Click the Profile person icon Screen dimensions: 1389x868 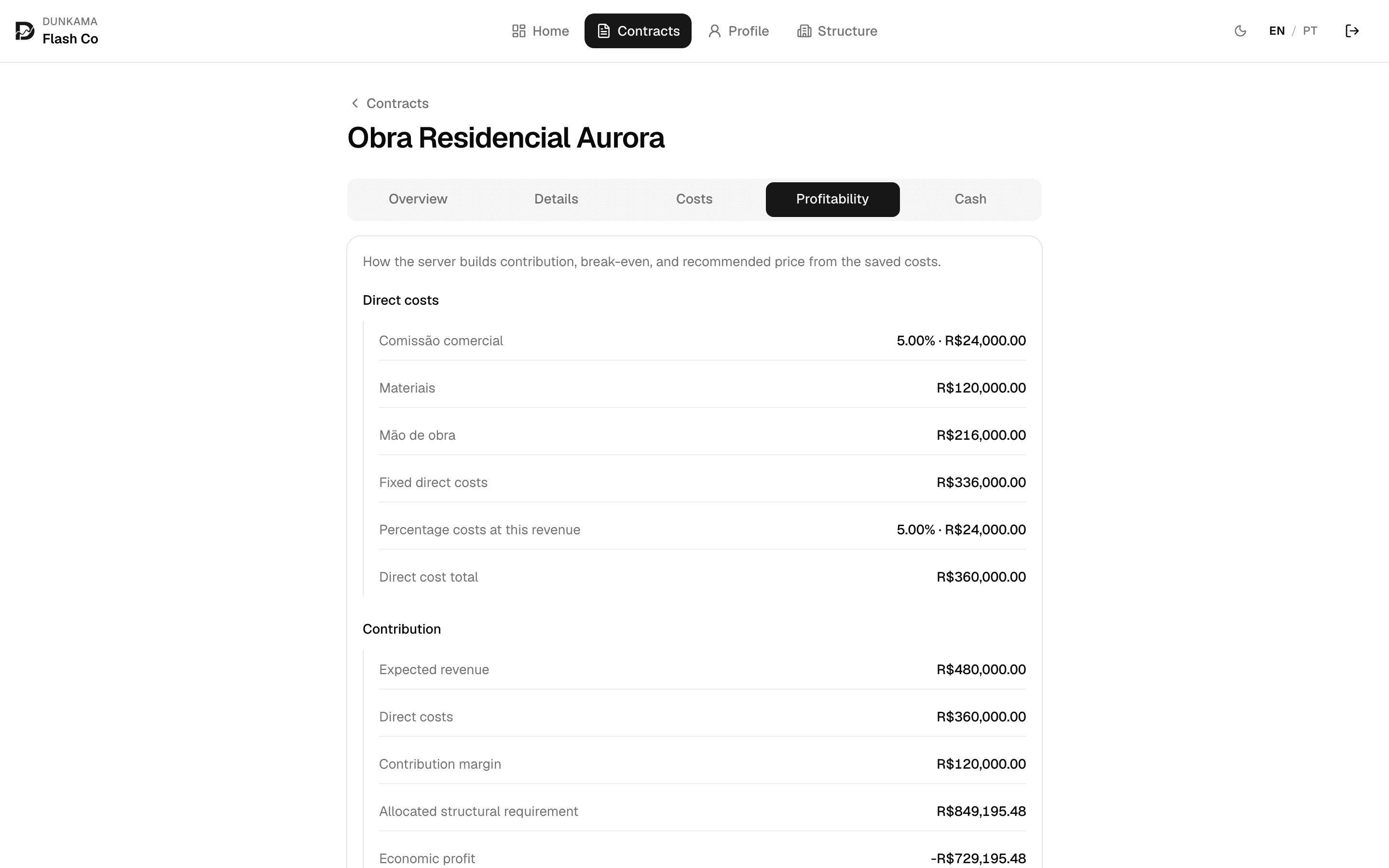pos(714,31)
